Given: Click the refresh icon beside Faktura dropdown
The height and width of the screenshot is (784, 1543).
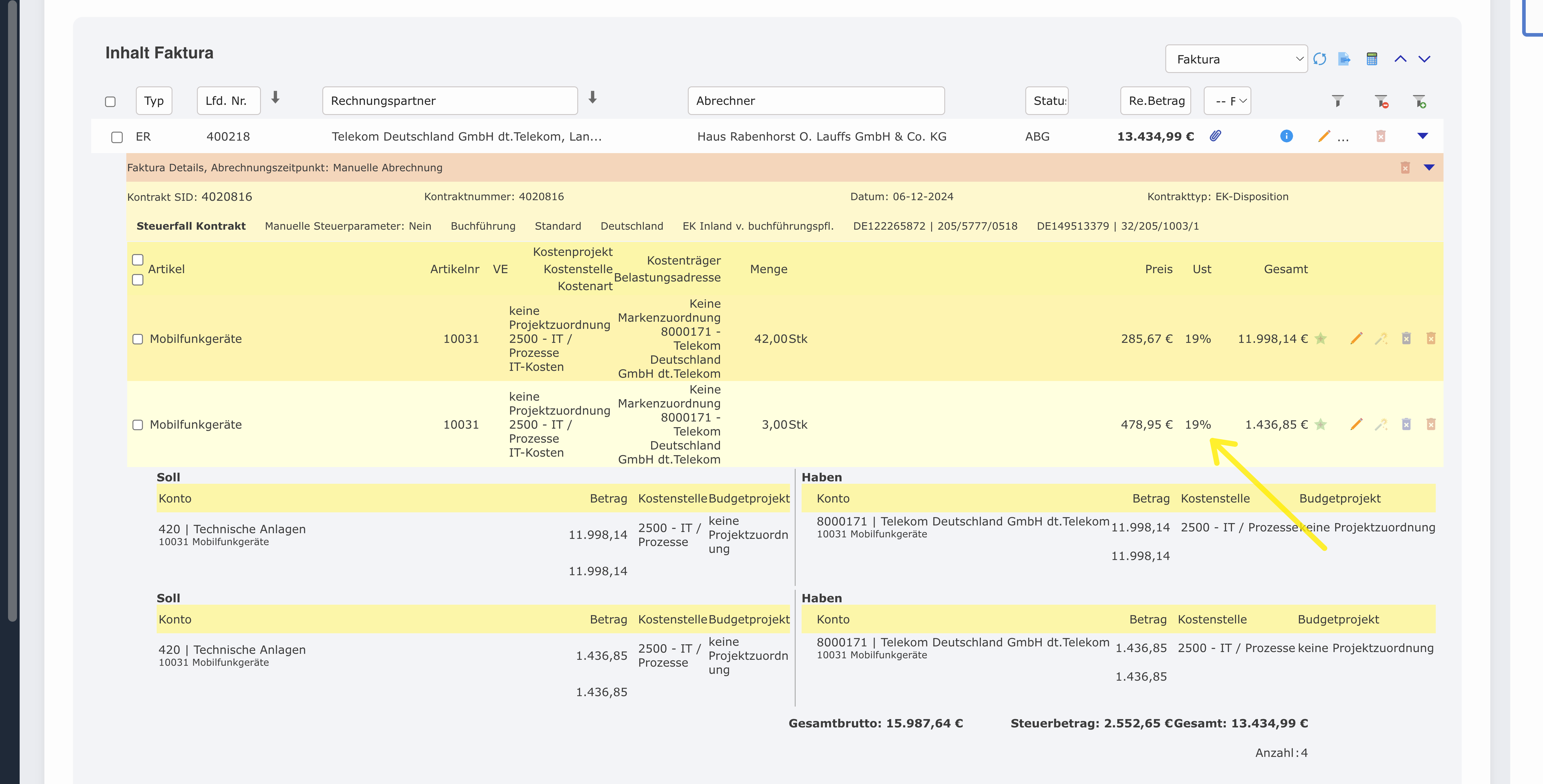Looking at the screenshot, I should pos(1320,59).
